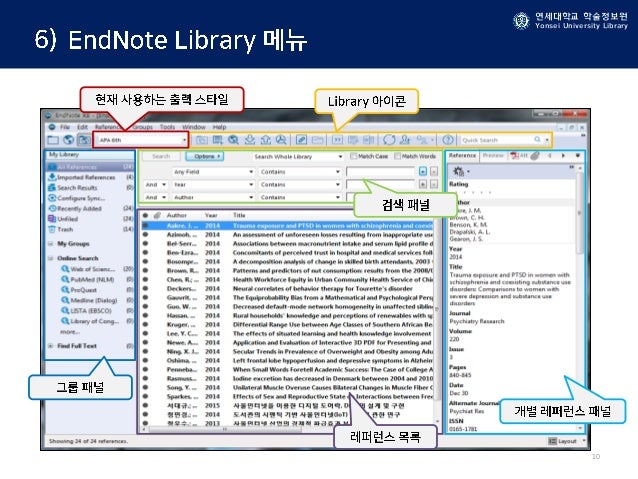Toggle read-status dot for Oshima row
The image size is (638, 479).
[x=145, y=361]
